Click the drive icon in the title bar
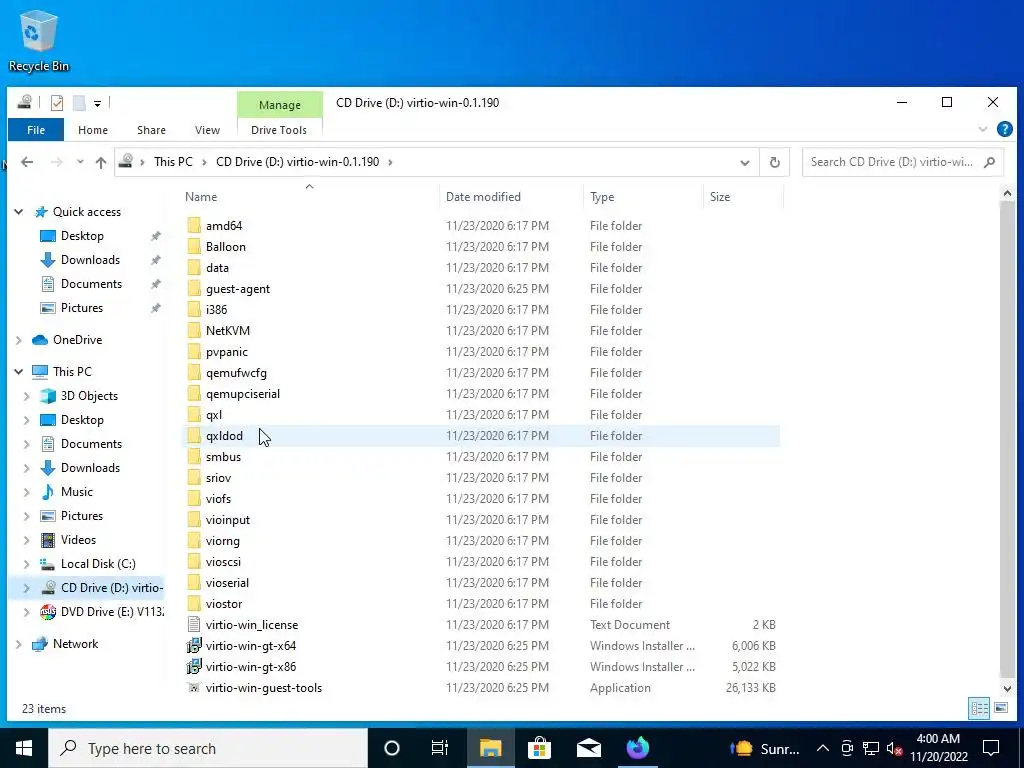Screen dimensions: 1024x768 (25, 102)
